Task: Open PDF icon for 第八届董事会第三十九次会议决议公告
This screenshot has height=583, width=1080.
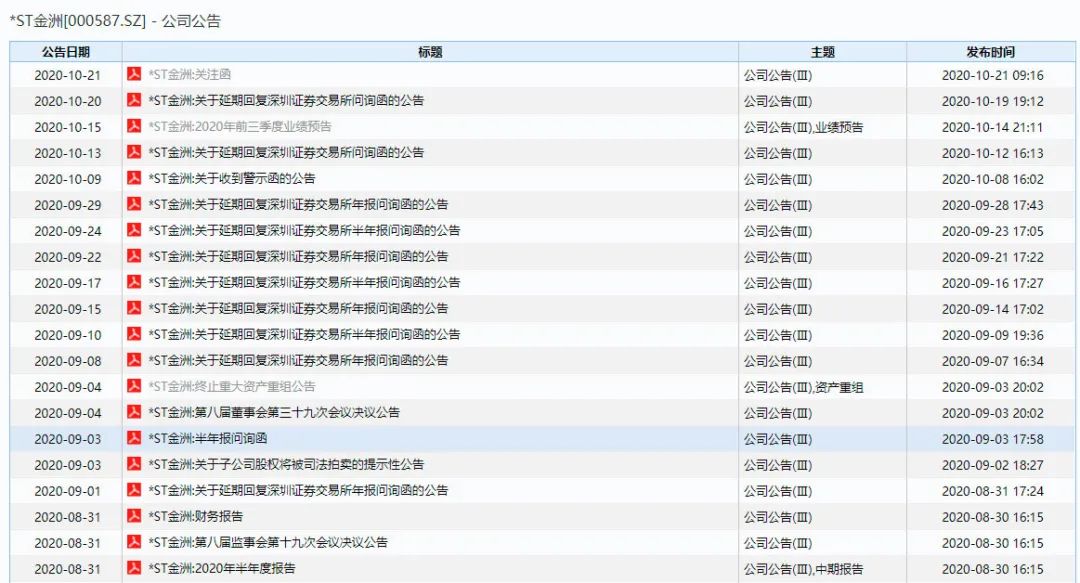Action: 134,411
